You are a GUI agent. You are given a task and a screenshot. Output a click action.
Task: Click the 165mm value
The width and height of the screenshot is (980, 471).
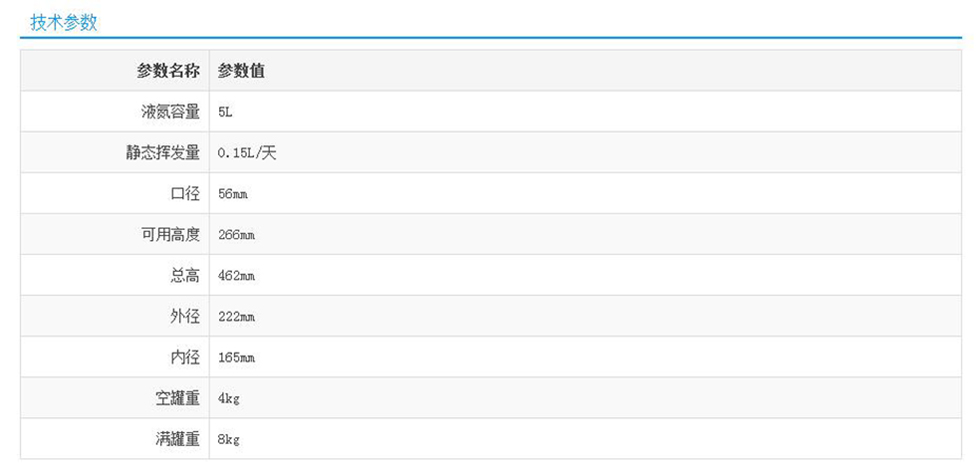[236, 358]
